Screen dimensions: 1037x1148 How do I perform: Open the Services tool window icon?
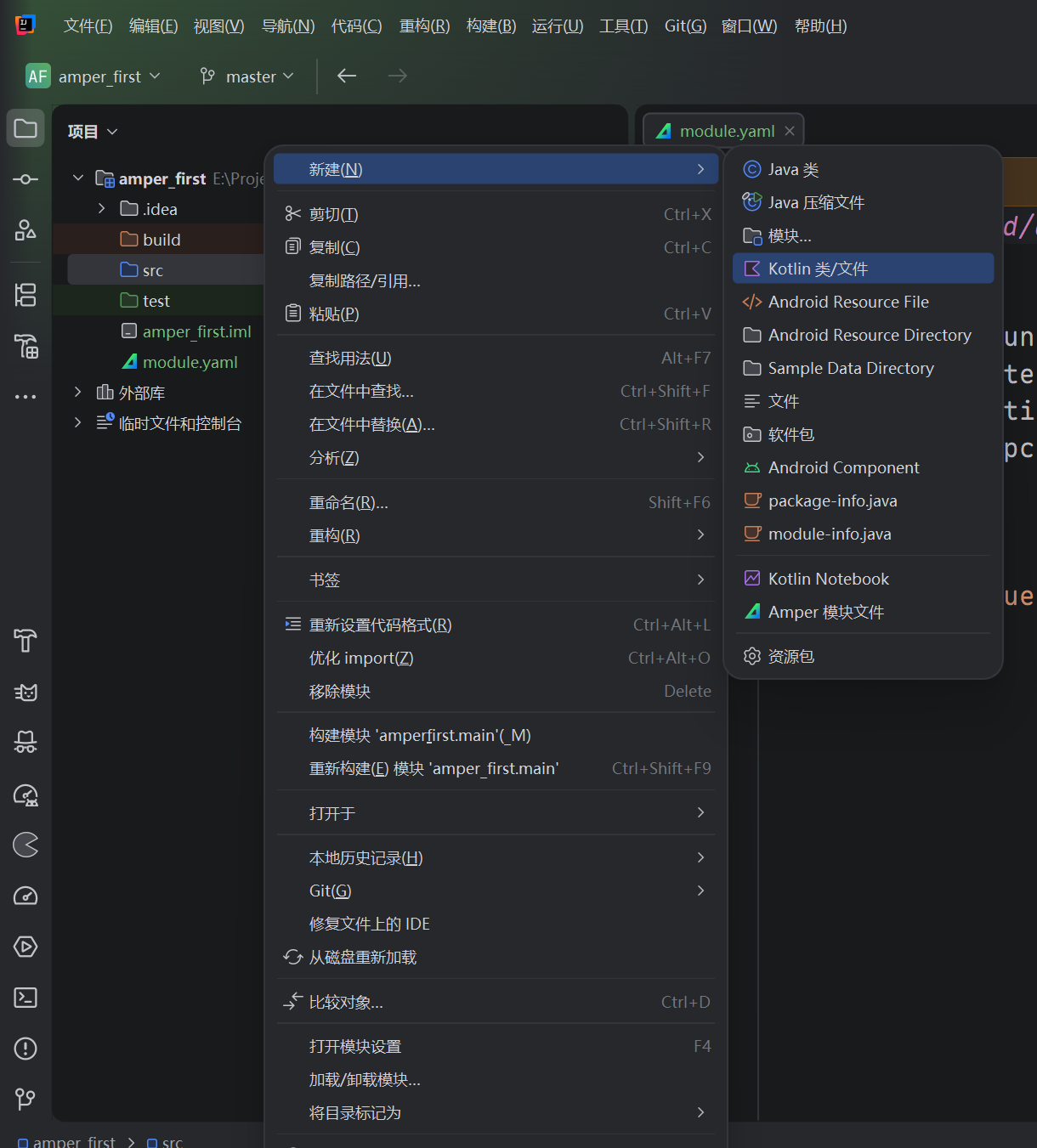(x=25, y=947)
